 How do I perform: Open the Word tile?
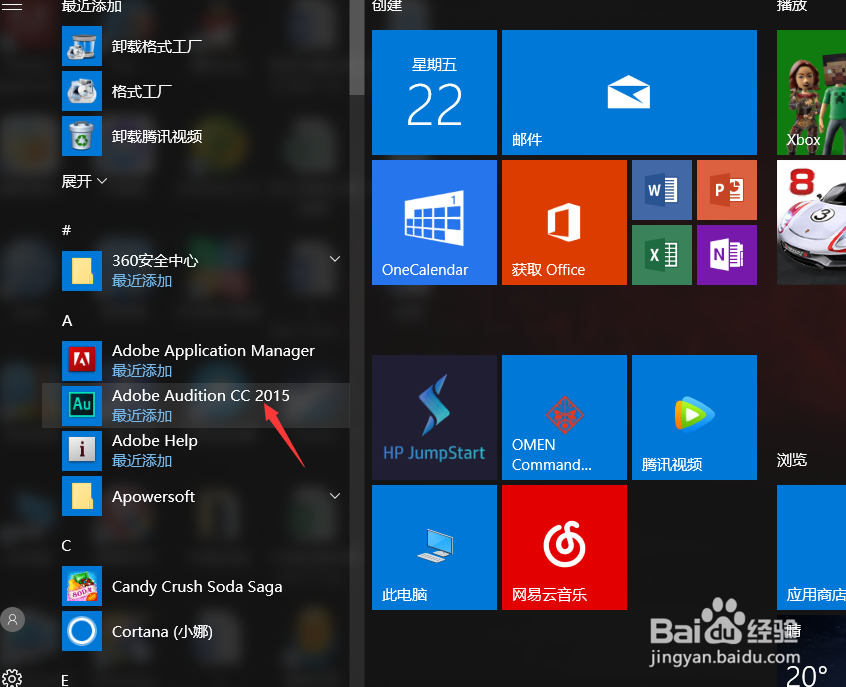coord(662,190)
